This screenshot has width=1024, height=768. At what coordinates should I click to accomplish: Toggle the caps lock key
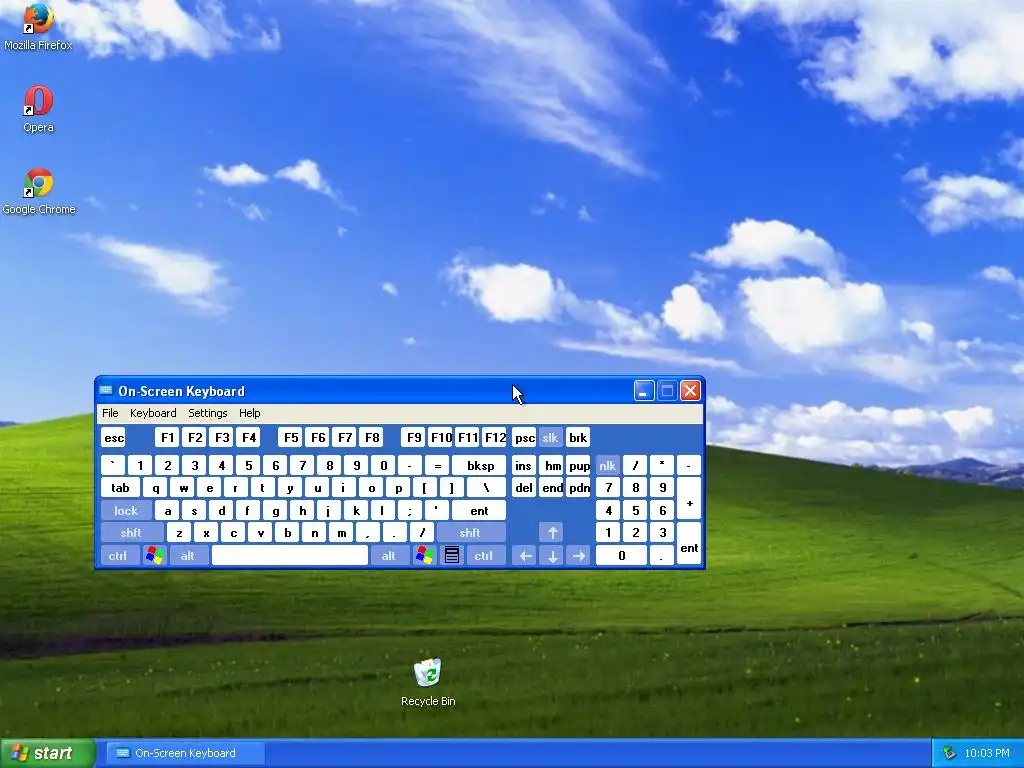126,511
